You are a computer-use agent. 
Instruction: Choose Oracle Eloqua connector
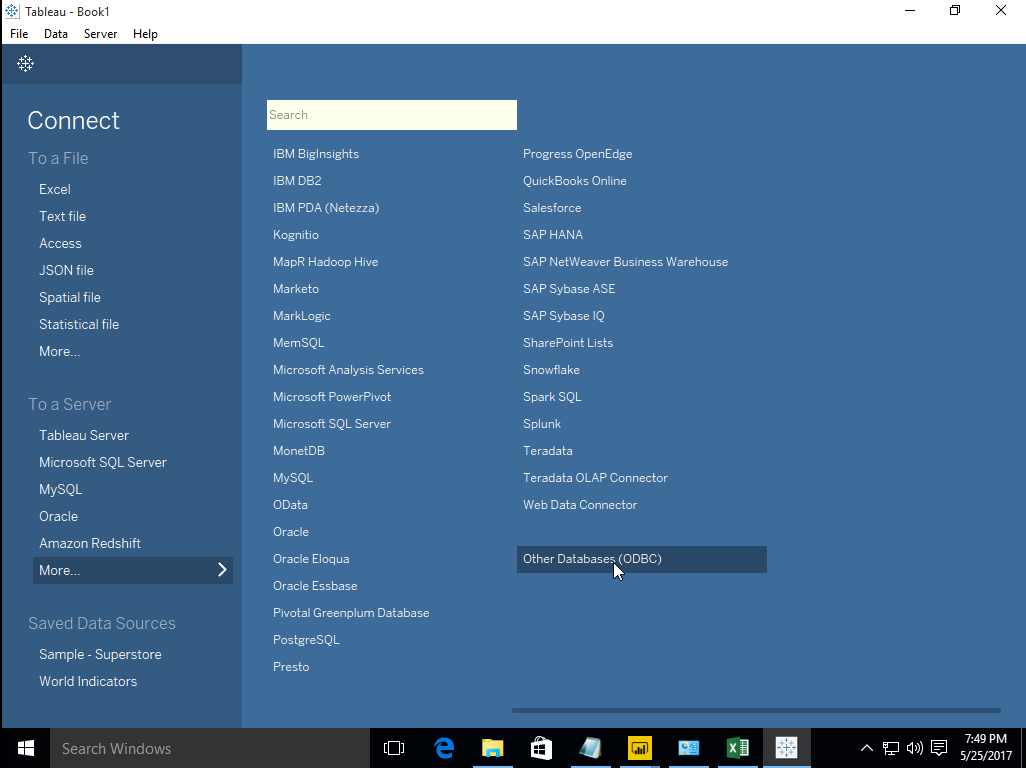tap(311, 559)
